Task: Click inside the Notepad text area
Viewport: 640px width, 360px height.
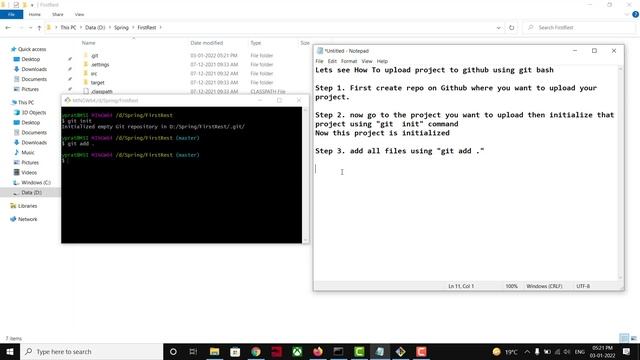Action: pos(466,173)
